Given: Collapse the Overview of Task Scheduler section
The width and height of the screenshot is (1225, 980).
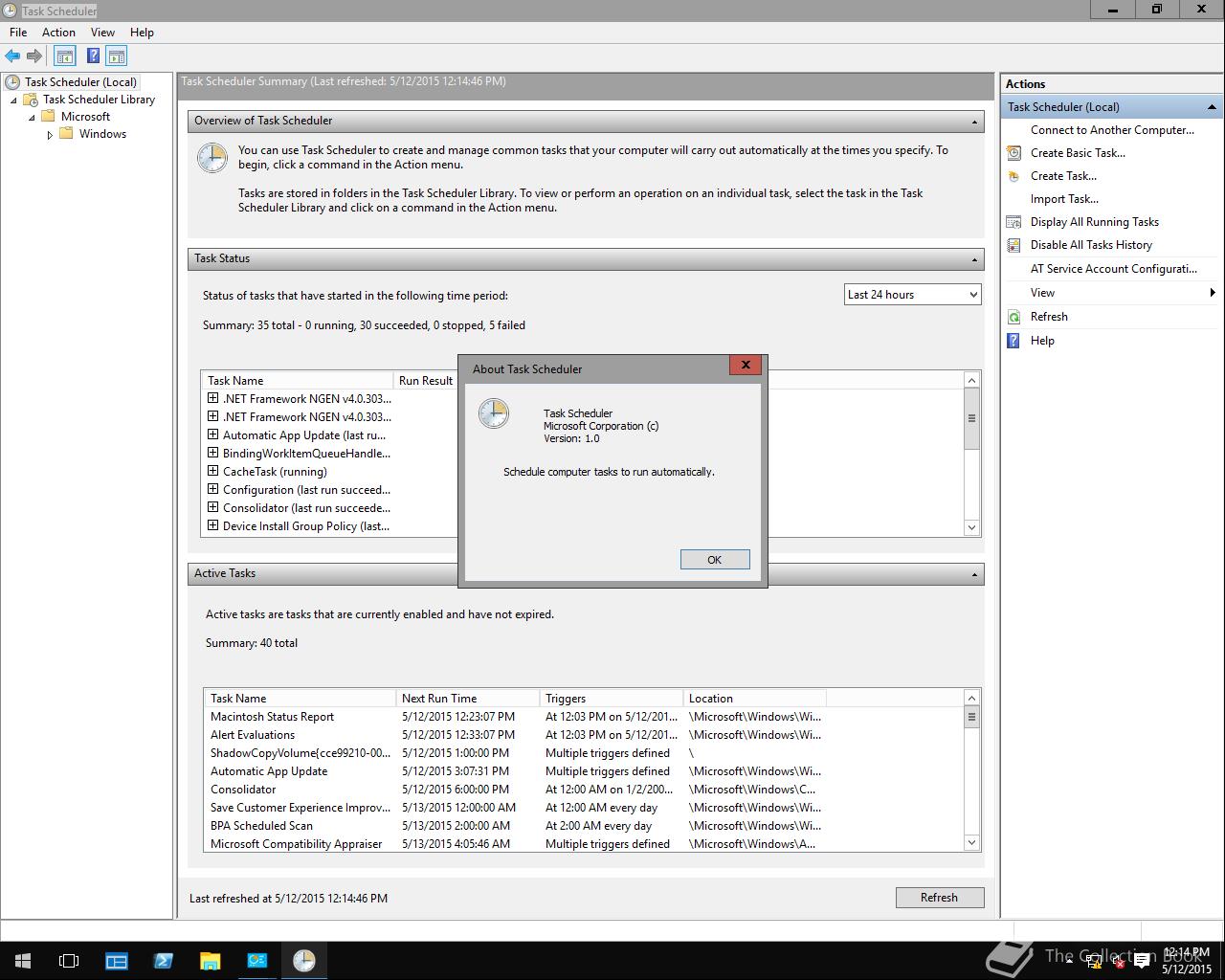Looking at the screenshot, I should tap(974, 122).
